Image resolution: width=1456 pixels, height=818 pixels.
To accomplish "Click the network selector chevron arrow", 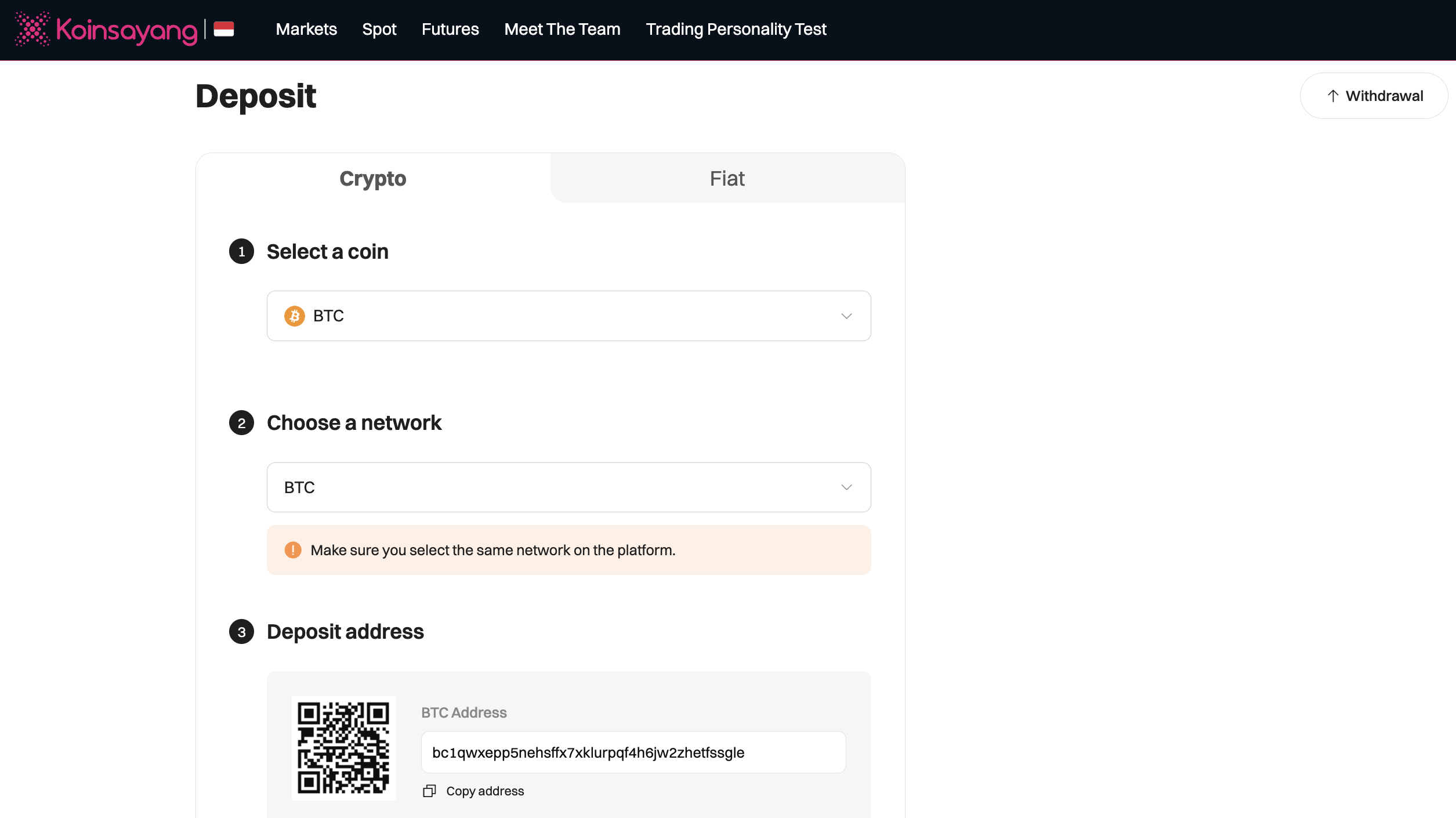I will tap(846, 487).
